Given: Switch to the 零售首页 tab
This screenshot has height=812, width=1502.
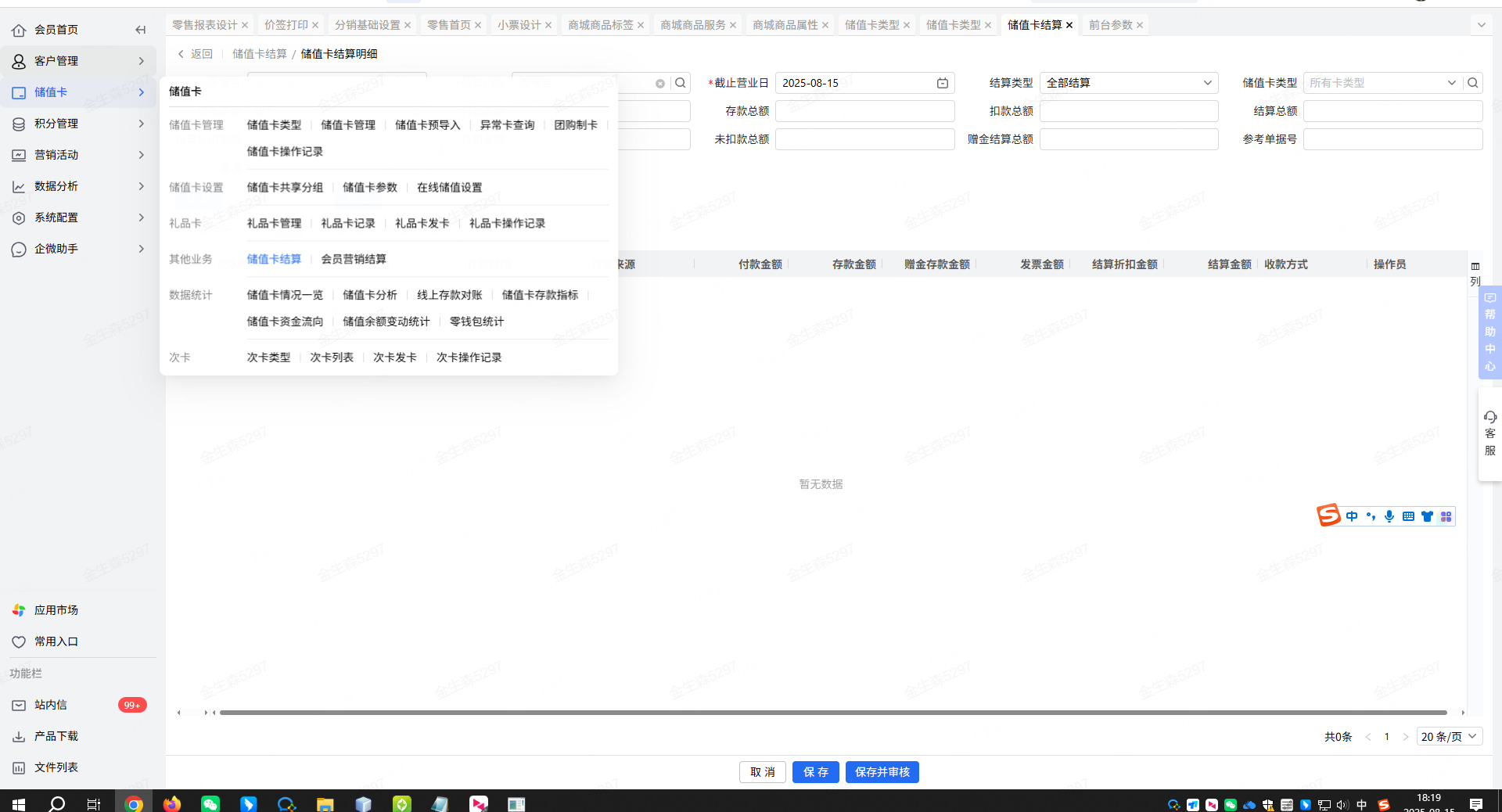Looking at the screenshot, I should coord(449,25).
